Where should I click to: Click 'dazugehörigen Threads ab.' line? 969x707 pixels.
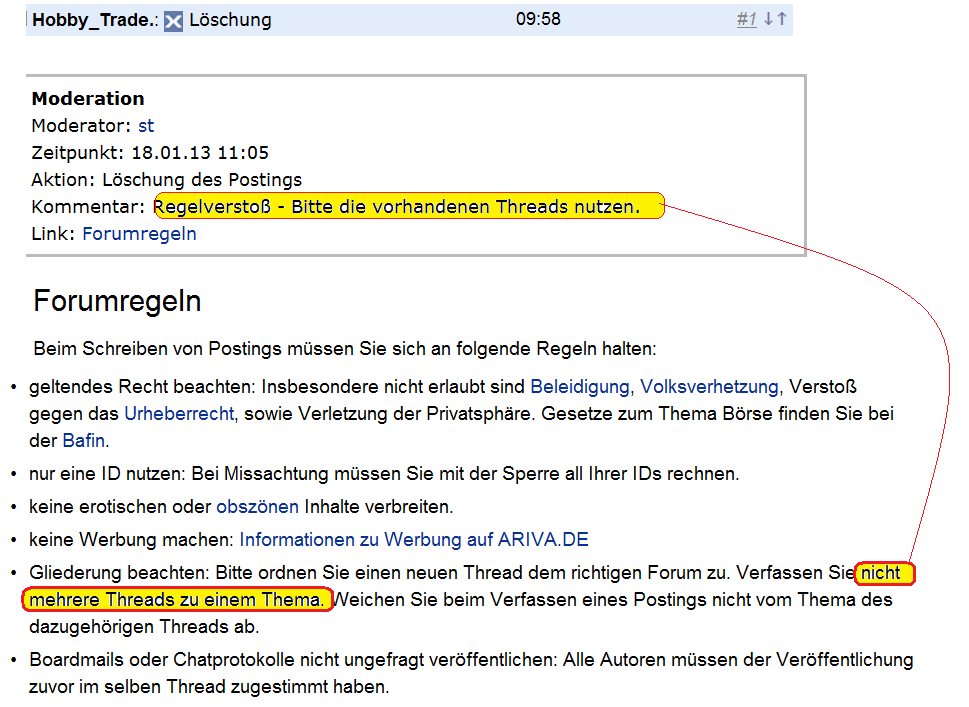[x=144, y=627]
